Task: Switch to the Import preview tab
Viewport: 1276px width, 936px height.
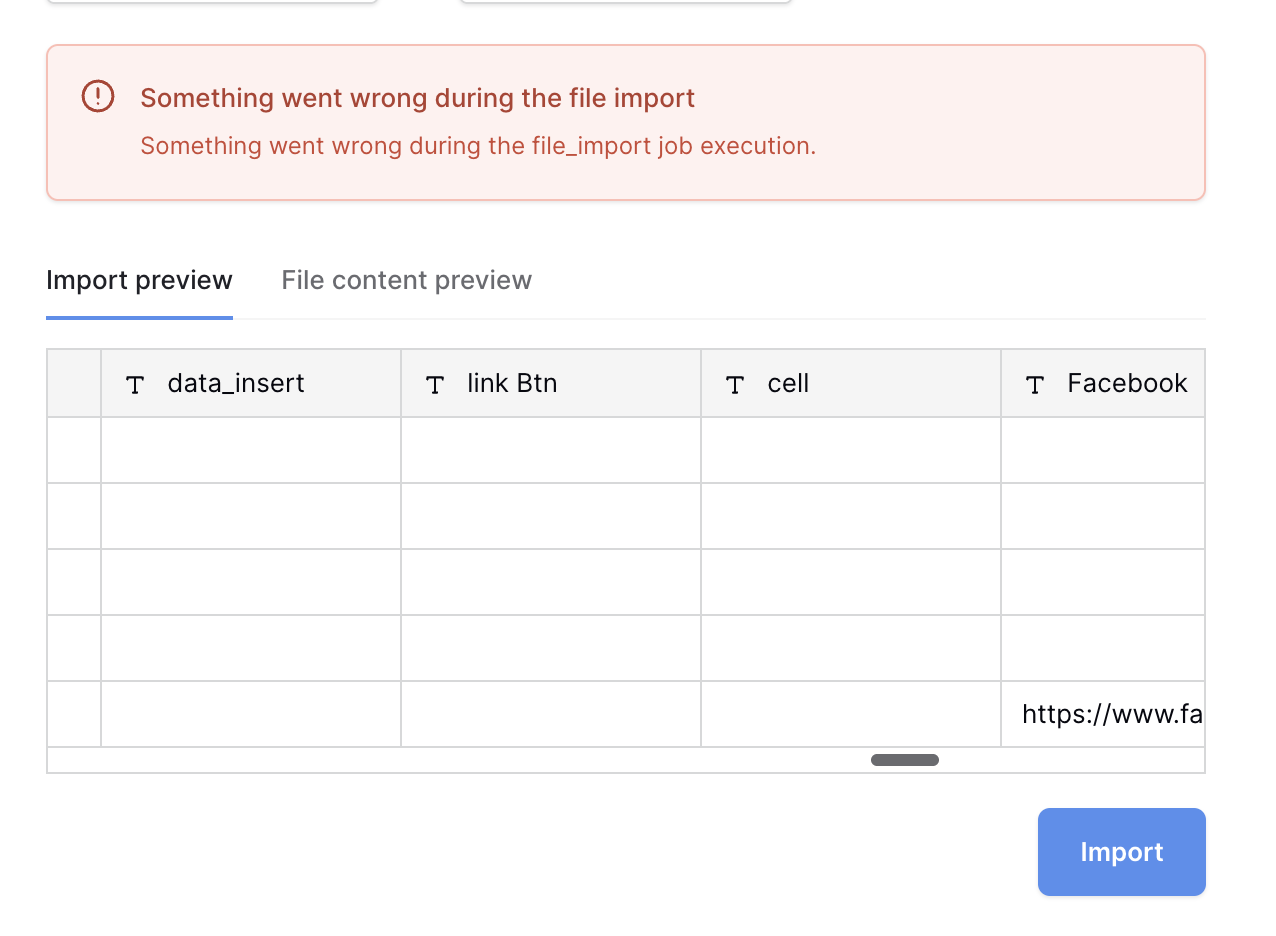Action: point(139,280)
